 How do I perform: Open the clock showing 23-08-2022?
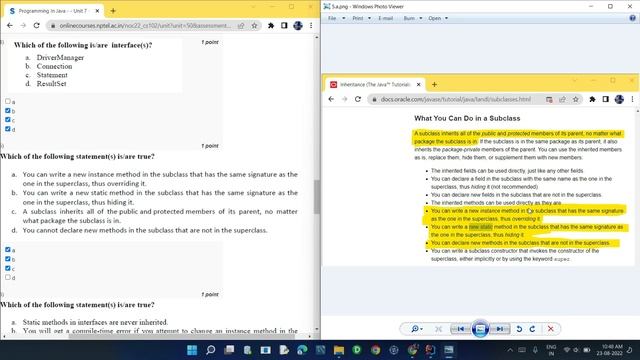pyautogui.click(x=609, y=350)
